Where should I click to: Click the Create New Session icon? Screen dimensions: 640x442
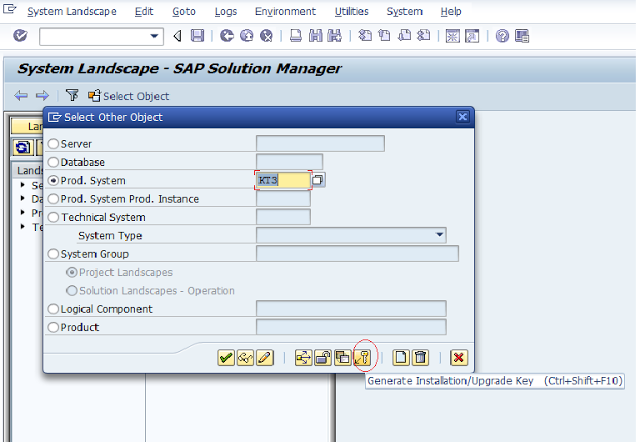(453, 36)
